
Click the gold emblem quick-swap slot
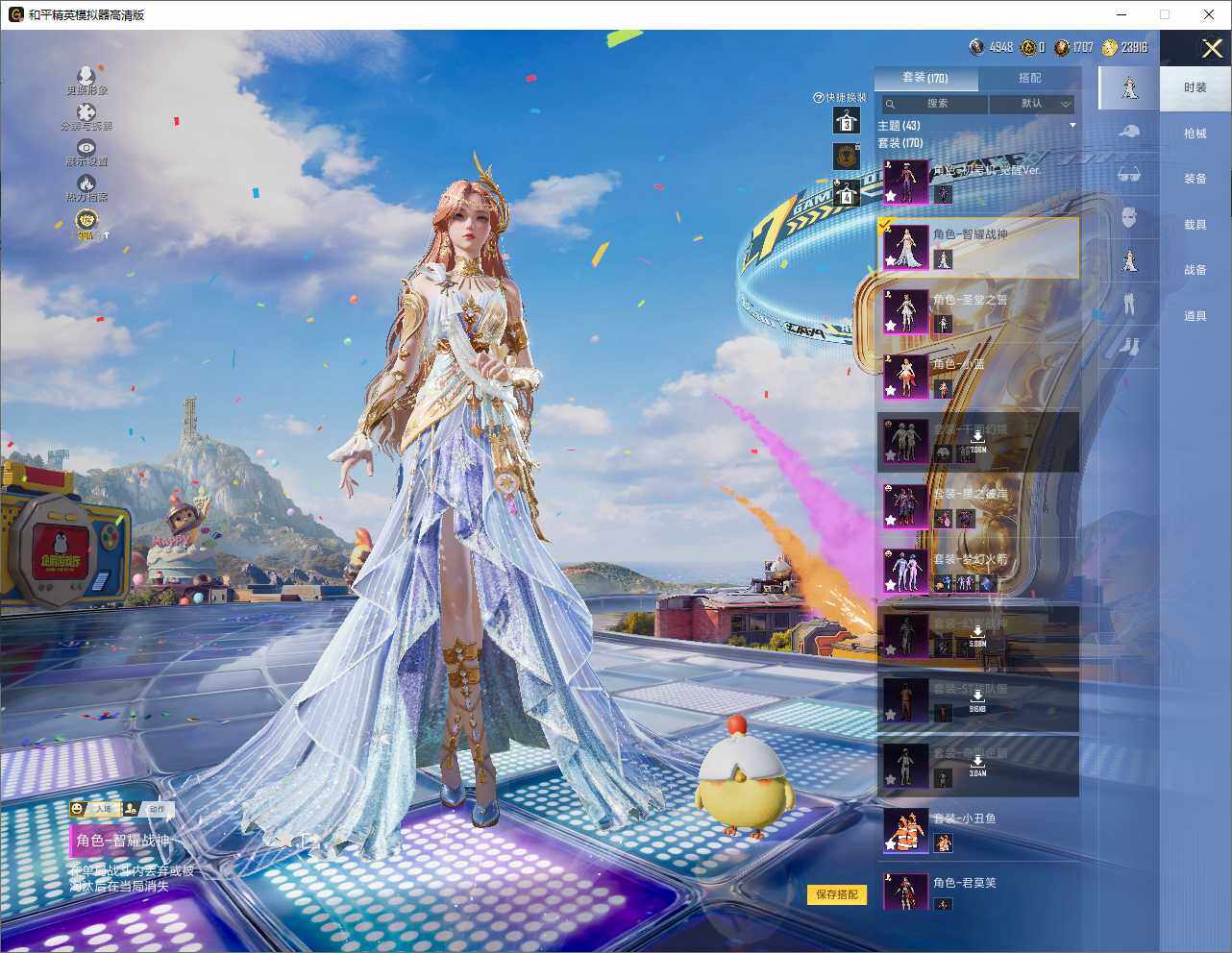point(846,156)
